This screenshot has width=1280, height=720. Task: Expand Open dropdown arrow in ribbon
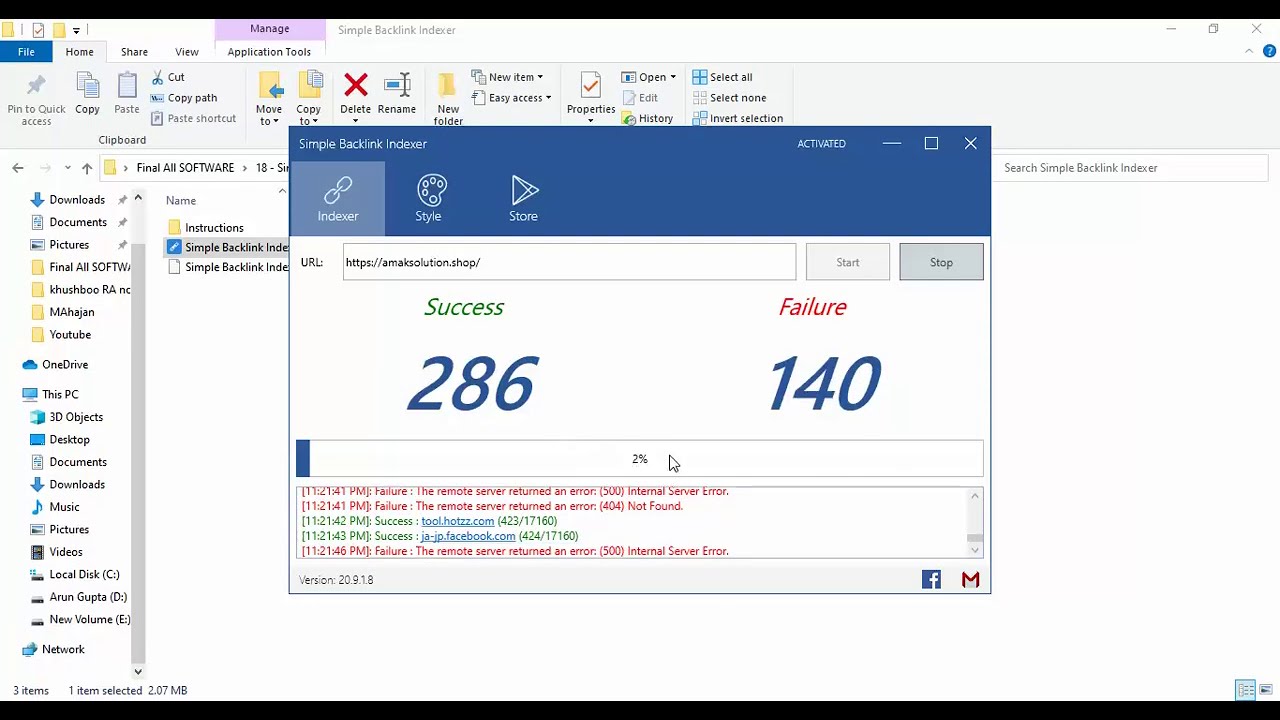coord(673,77)
